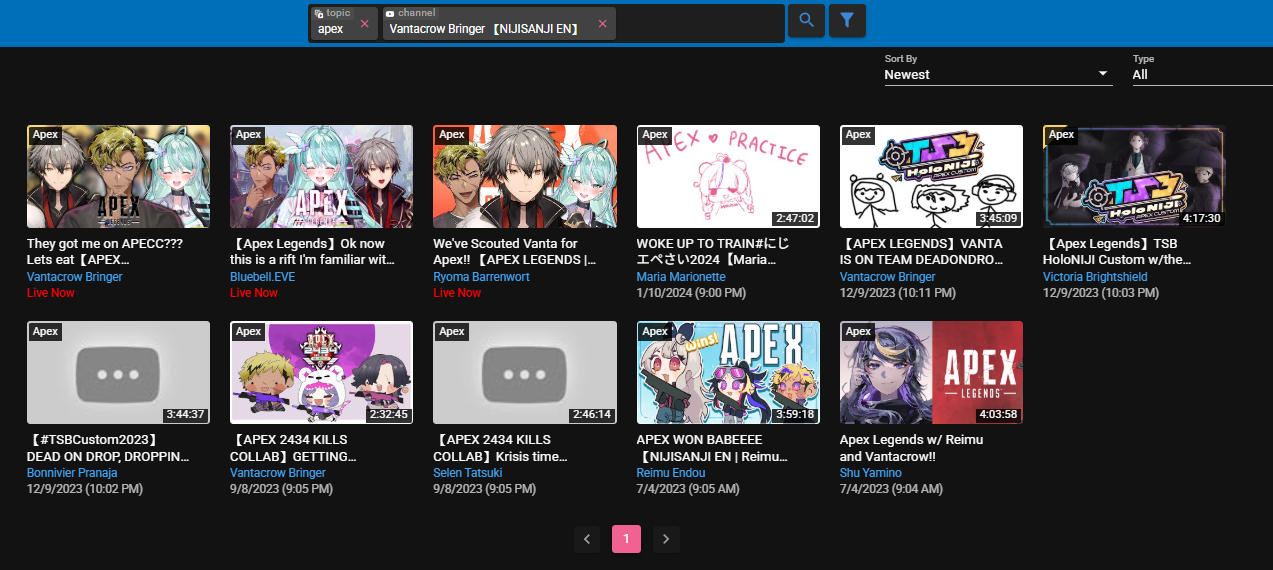Click Live Now under Ryoma Barrenwort

(x=457, y=293)
